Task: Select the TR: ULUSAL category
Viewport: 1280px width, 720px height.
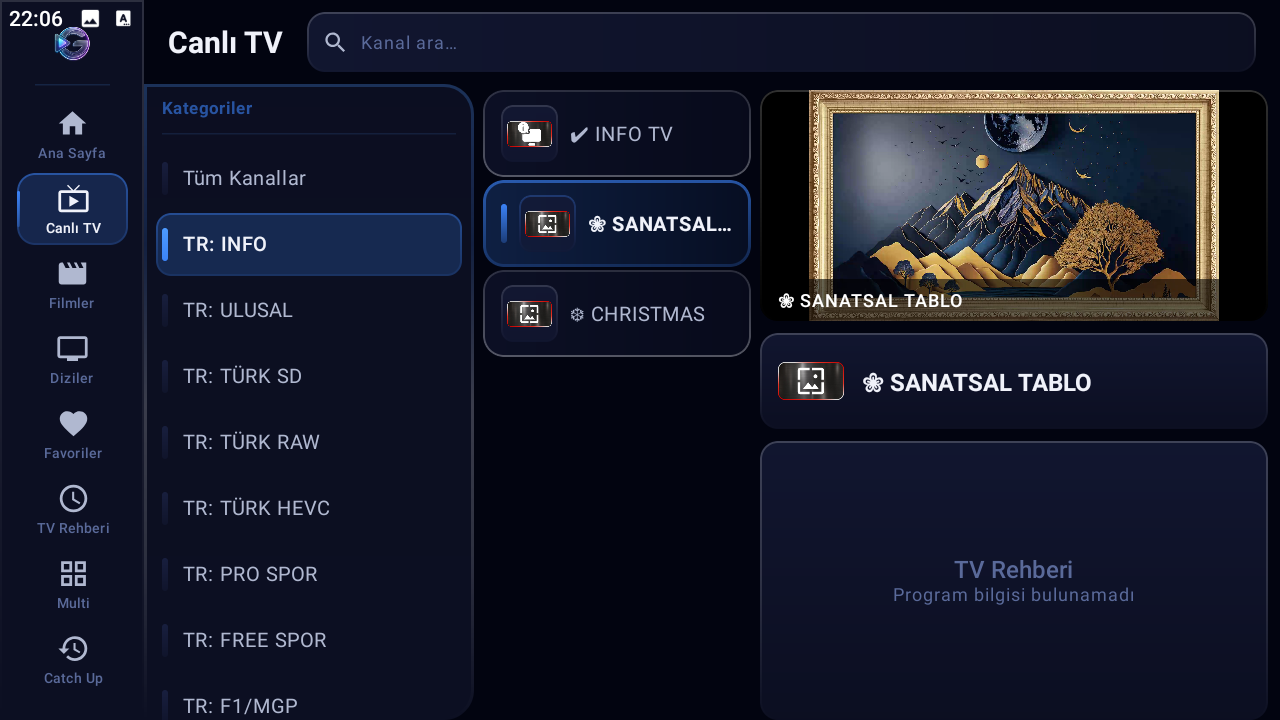Action: (309, 310)
